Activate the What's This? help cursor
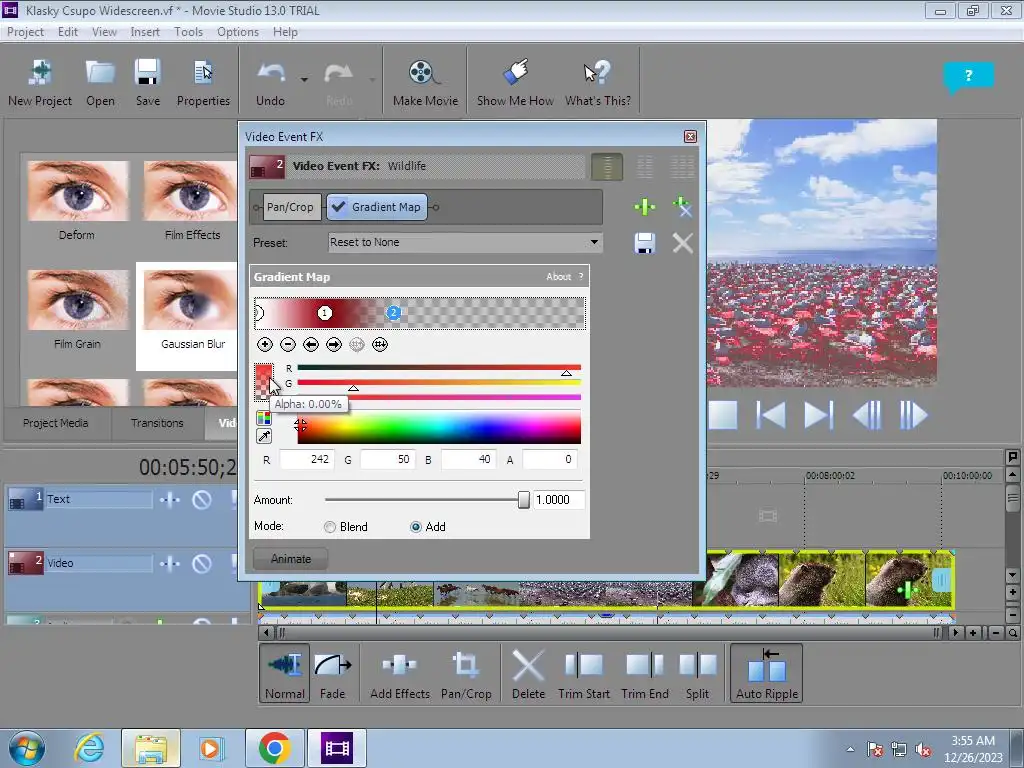The width and height of the screenshot is (1024, 768). pos(598,82)
